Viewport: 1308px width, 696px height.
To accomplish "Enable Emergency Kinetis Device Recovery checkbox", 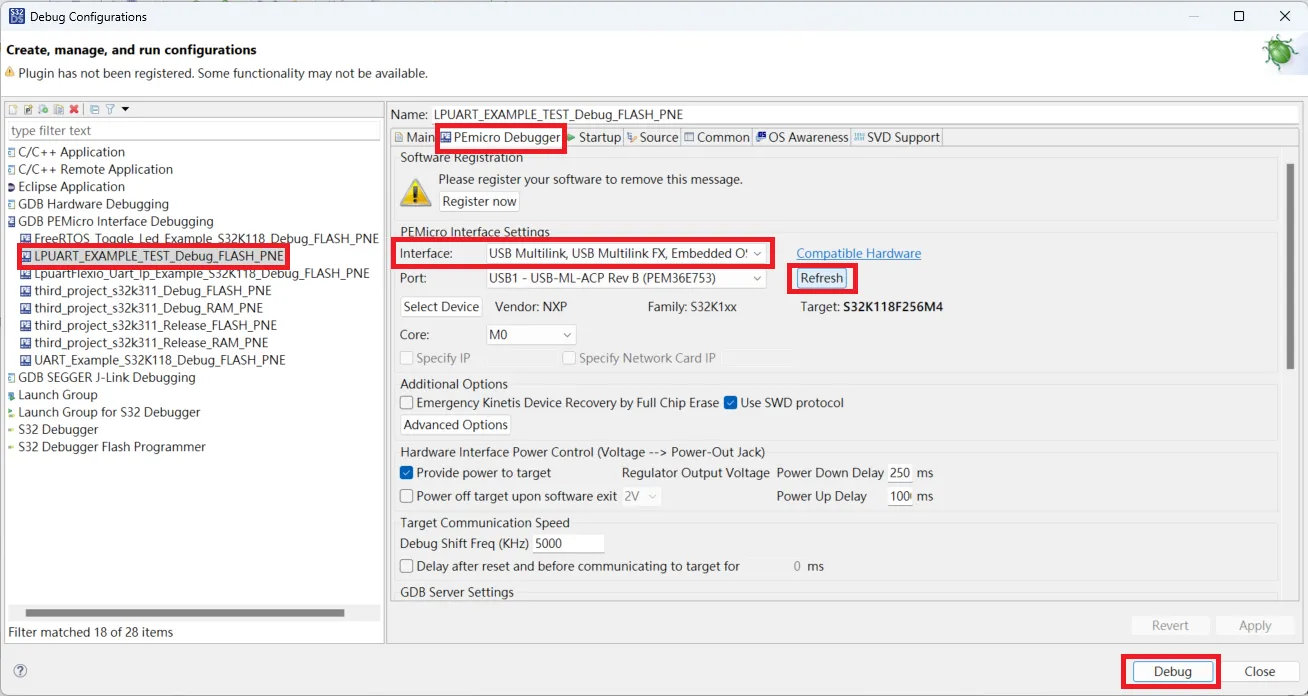I will (x=407, y=403).
